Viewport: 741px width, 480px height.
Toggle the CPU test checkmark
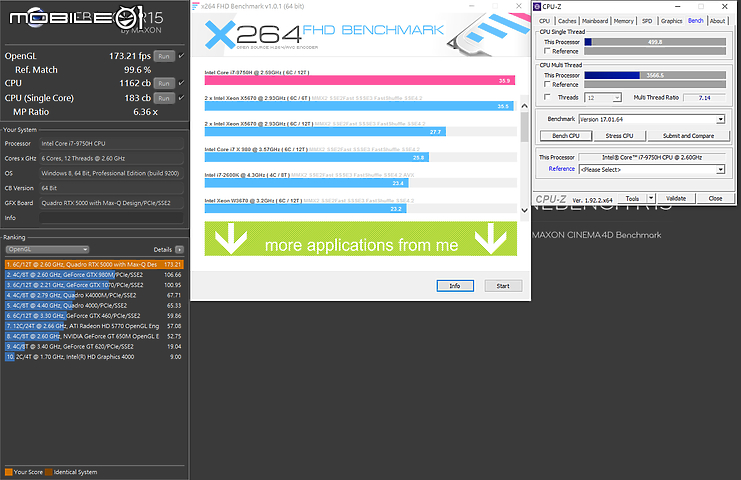[x=181, y=83]
